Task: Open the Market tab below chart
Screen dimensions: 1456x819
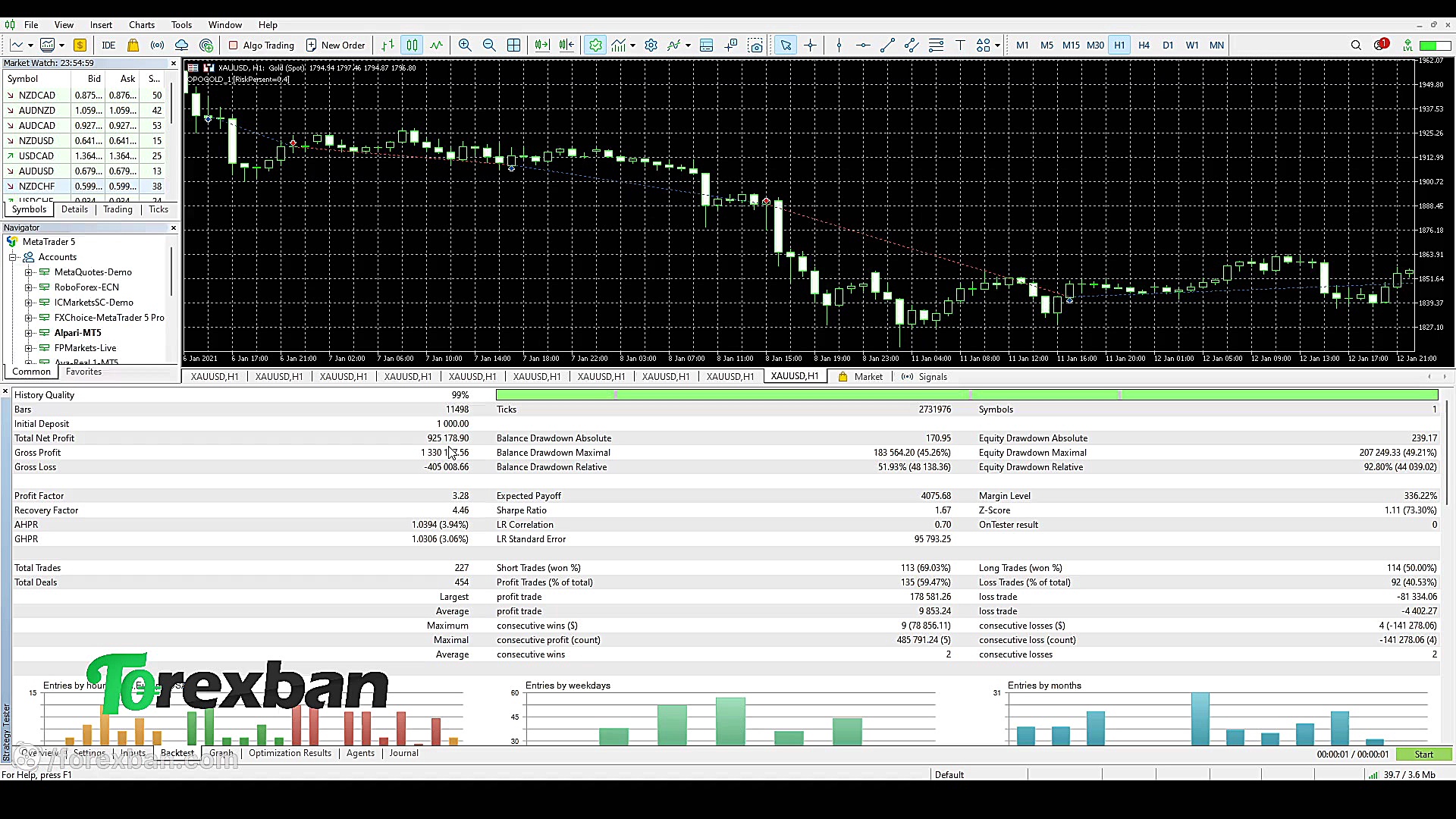Action: [x=861, y=377]
